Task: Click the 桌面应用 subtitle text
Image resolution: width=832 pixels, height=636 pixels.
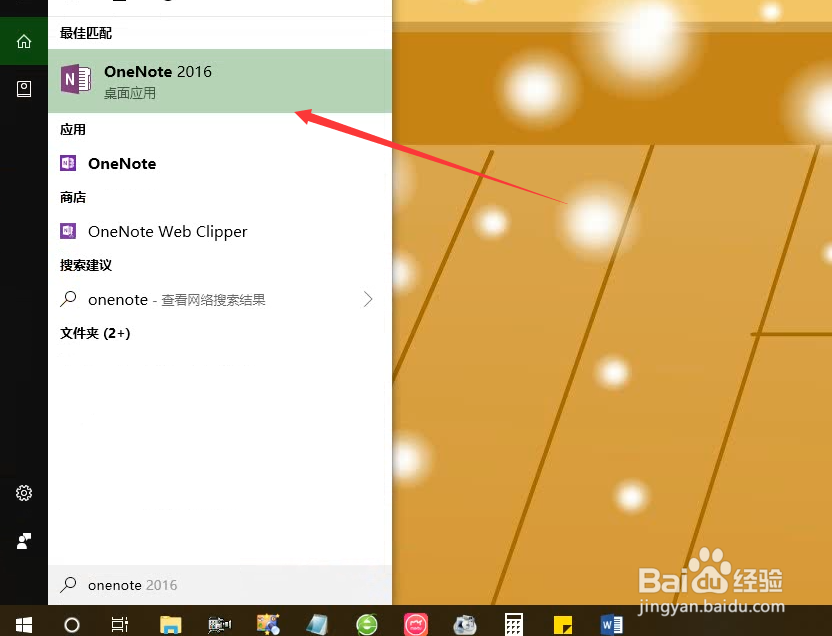Action: tap(130, 93)
